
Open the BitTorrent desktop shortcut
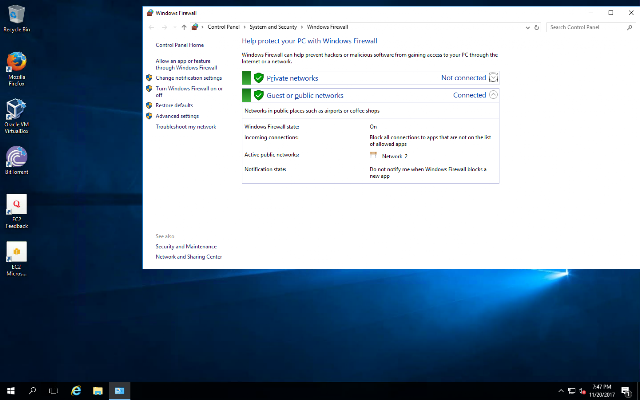pyautogui.click(x=16, y=160)
